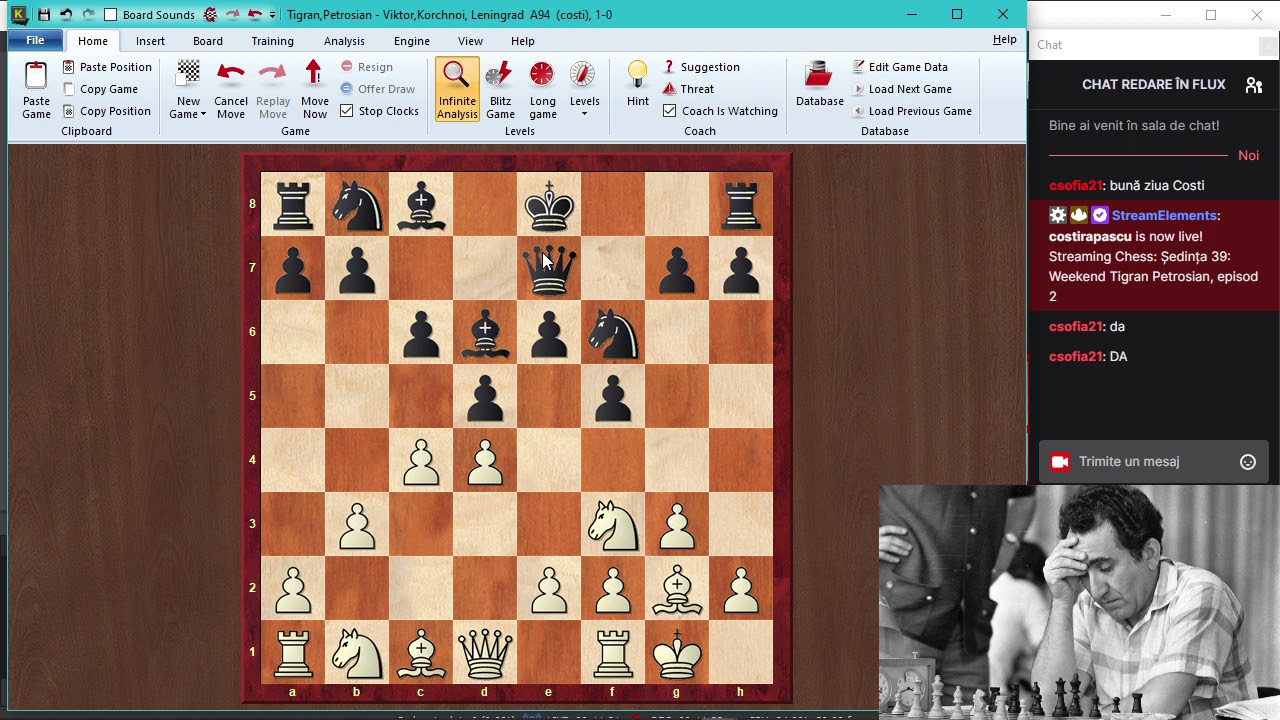This screenshot has width=1280, height=720.
Task: Open the Analysis ribbon tab
Action: point(344,41)
